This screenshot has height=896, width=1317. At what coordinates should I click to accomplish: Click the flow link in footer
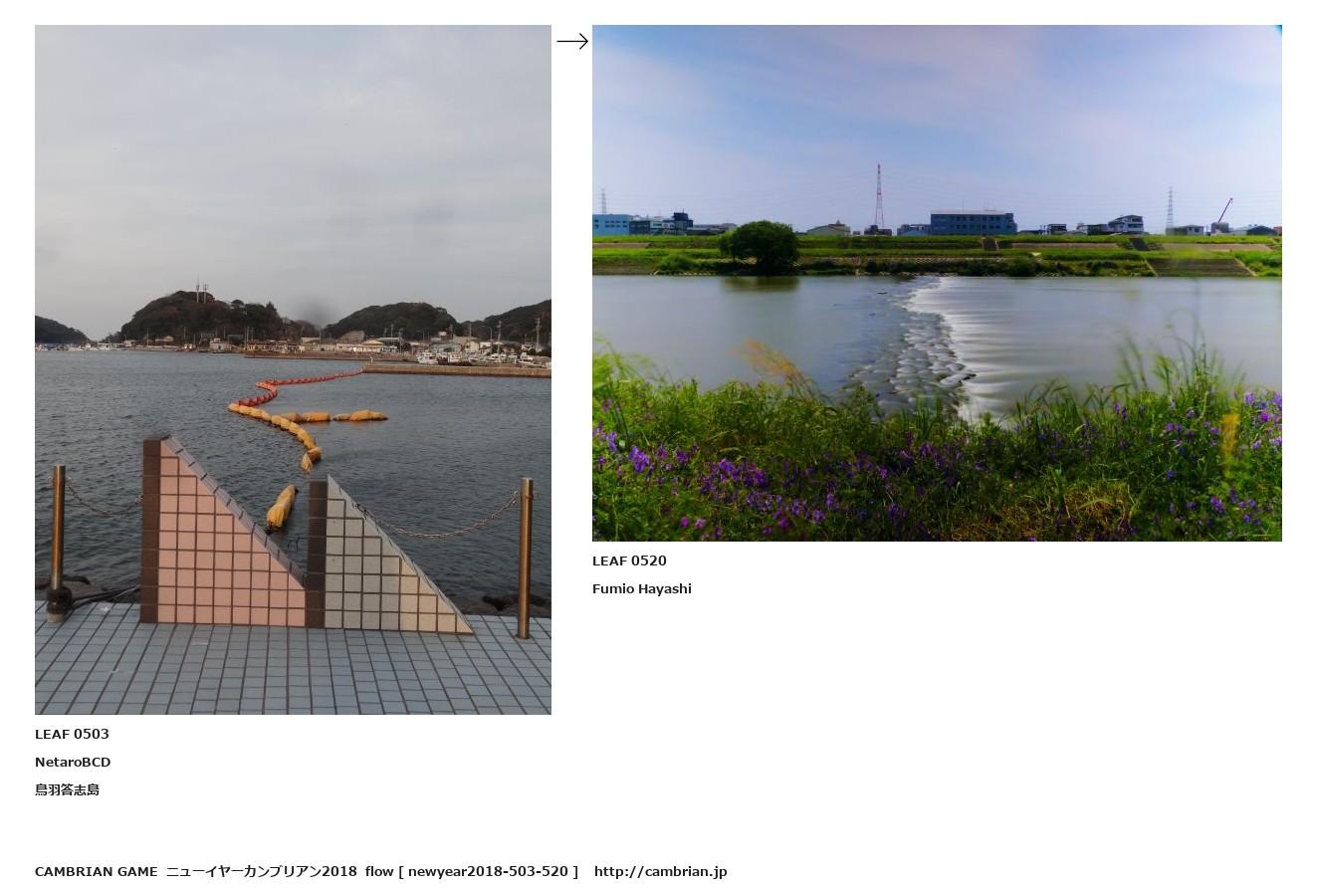click(x=379, y=871)
